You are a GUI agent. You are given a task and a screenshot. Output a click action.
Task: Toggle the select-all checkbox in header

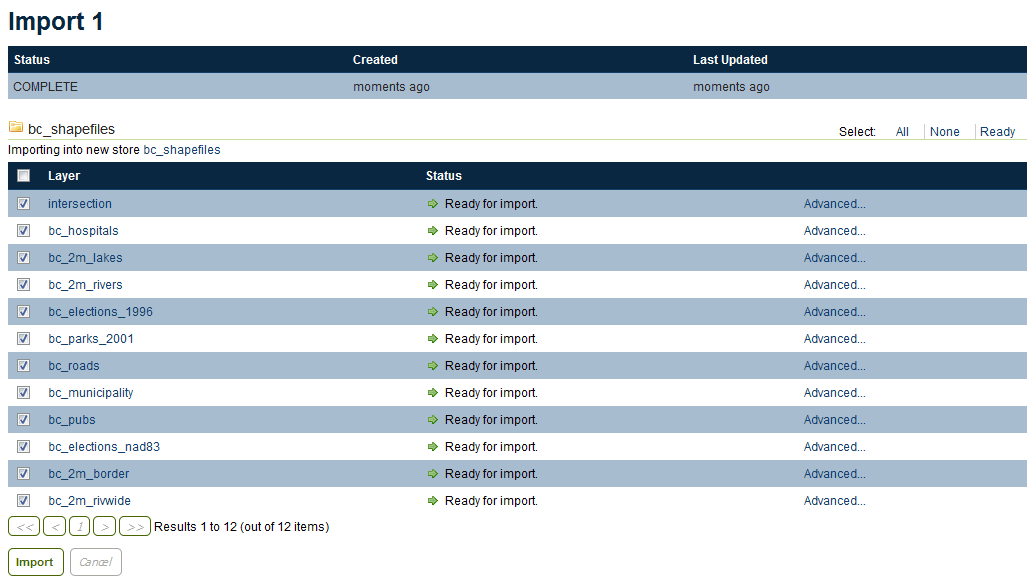tap(24, 176)
